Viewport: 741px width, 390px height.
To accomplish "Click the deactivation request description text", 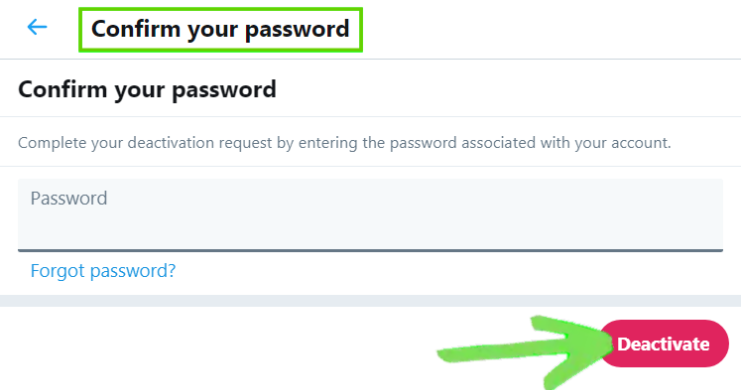I will point(344,143).
